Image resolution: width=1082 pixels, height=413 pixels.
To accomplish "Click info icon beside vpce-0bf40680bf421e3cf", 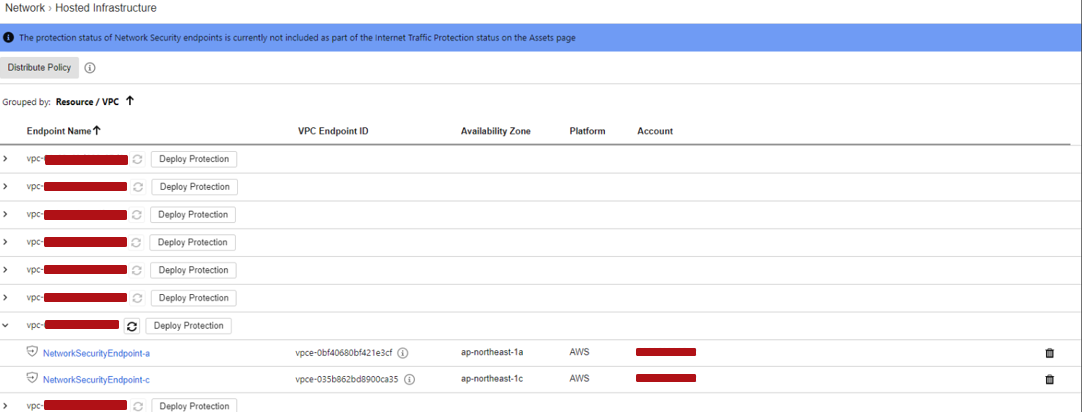I will tap(403, 353).
